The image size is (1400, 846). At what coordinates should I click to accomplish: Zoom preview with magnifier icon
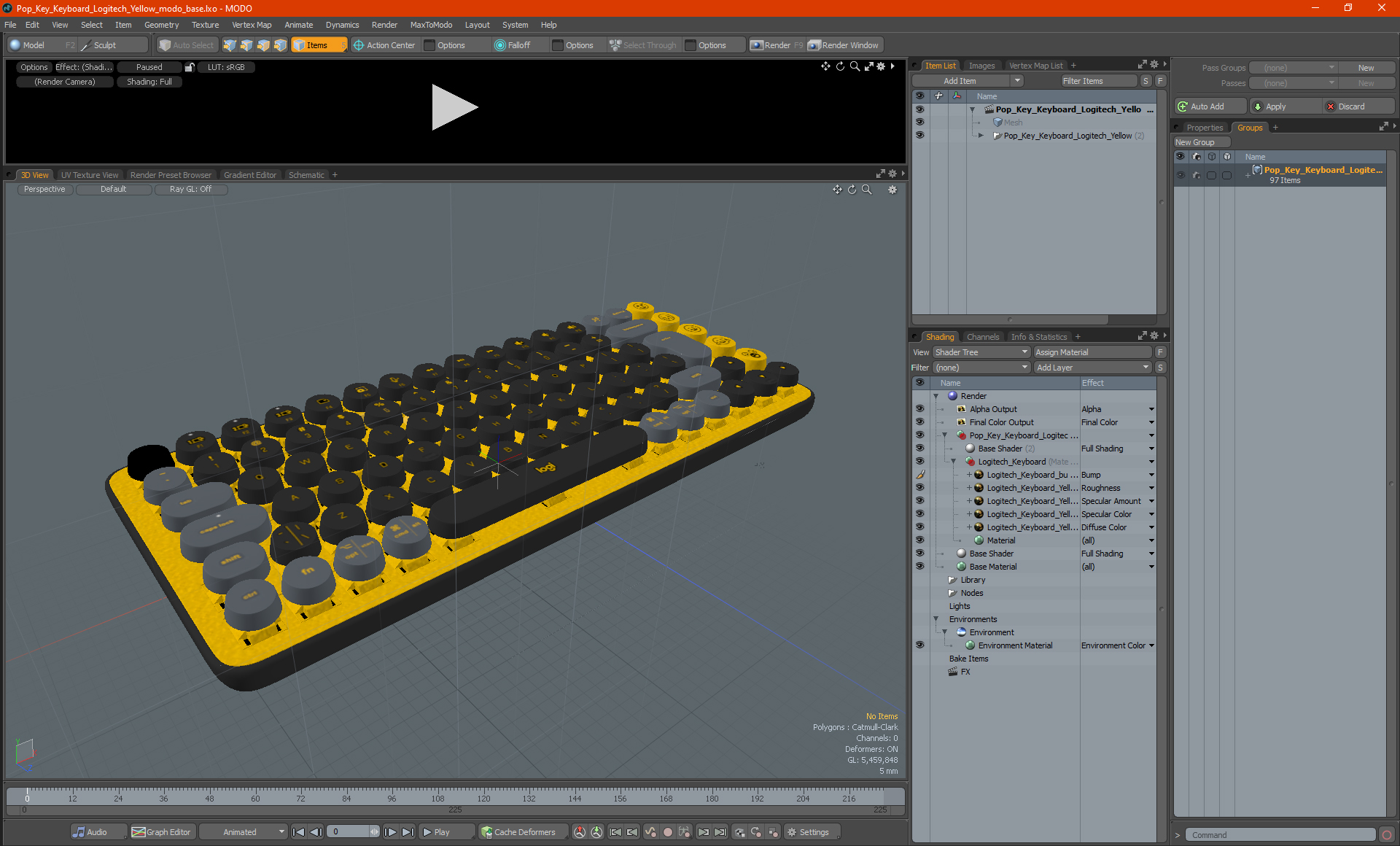[855, 66]
